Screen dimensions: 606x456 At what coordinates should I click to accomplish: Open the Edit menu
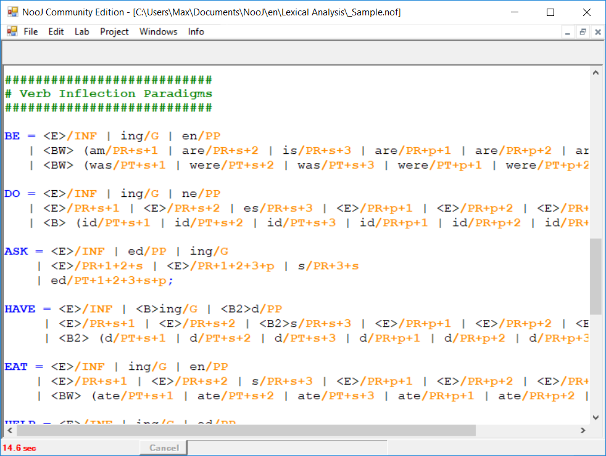(57, 32)
